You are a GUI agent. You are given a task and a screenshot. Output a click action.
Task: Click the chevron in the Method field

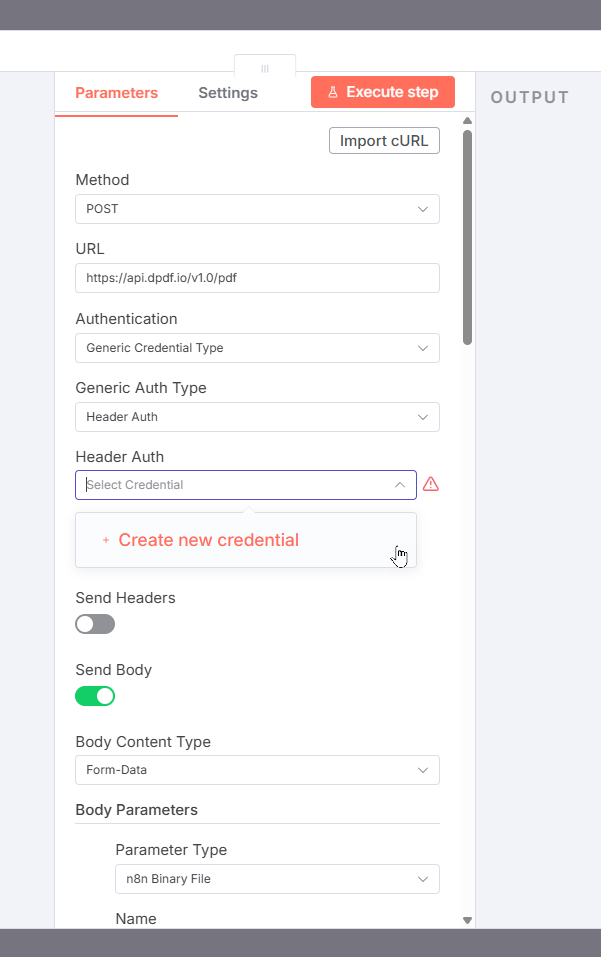click(423, 209)
